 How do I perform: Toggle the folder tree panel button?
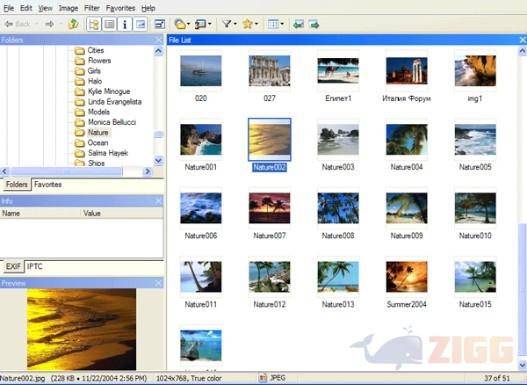(x=94, y=24)
